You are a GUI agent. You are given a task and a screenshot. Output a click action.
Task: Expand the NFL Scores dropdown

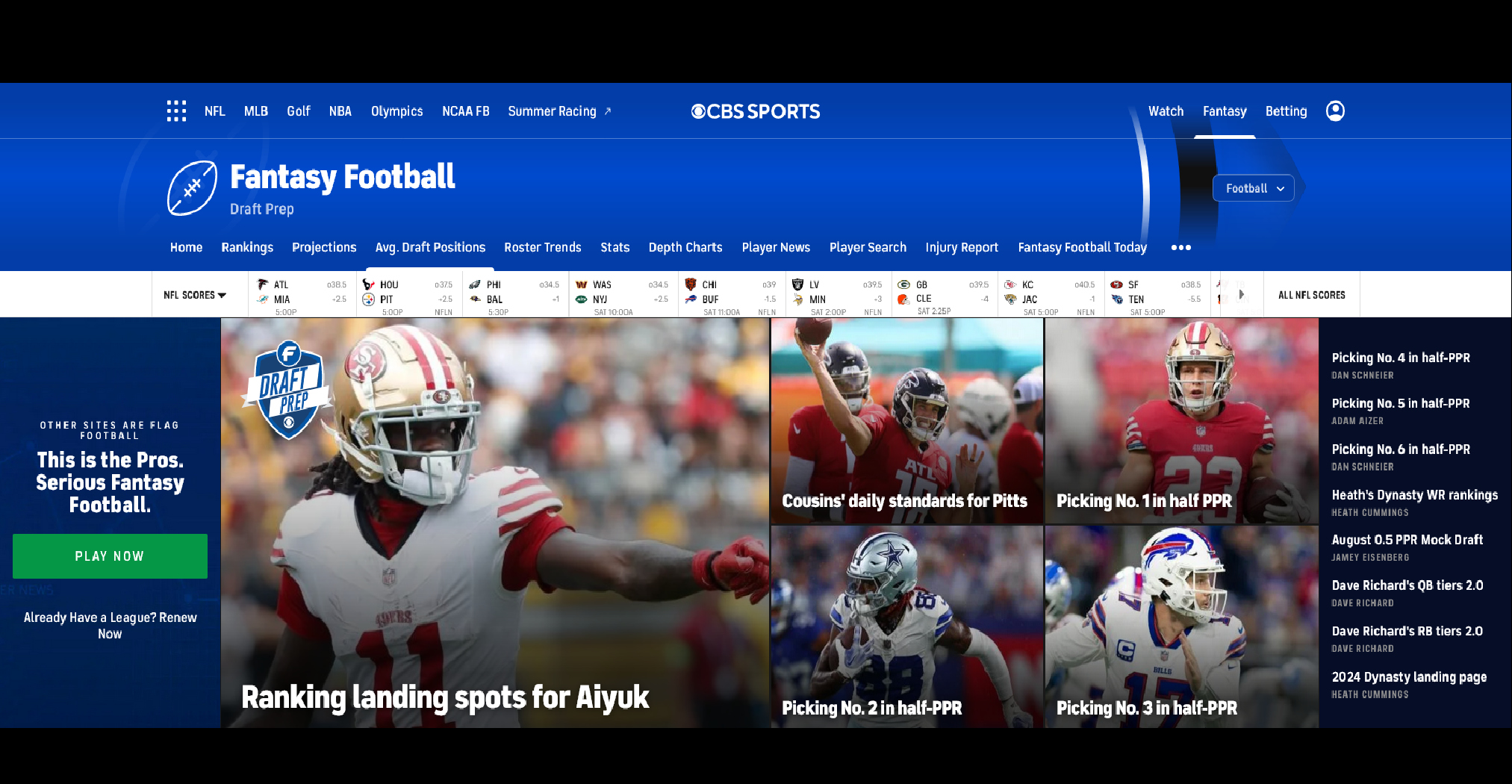coord(195,295)
